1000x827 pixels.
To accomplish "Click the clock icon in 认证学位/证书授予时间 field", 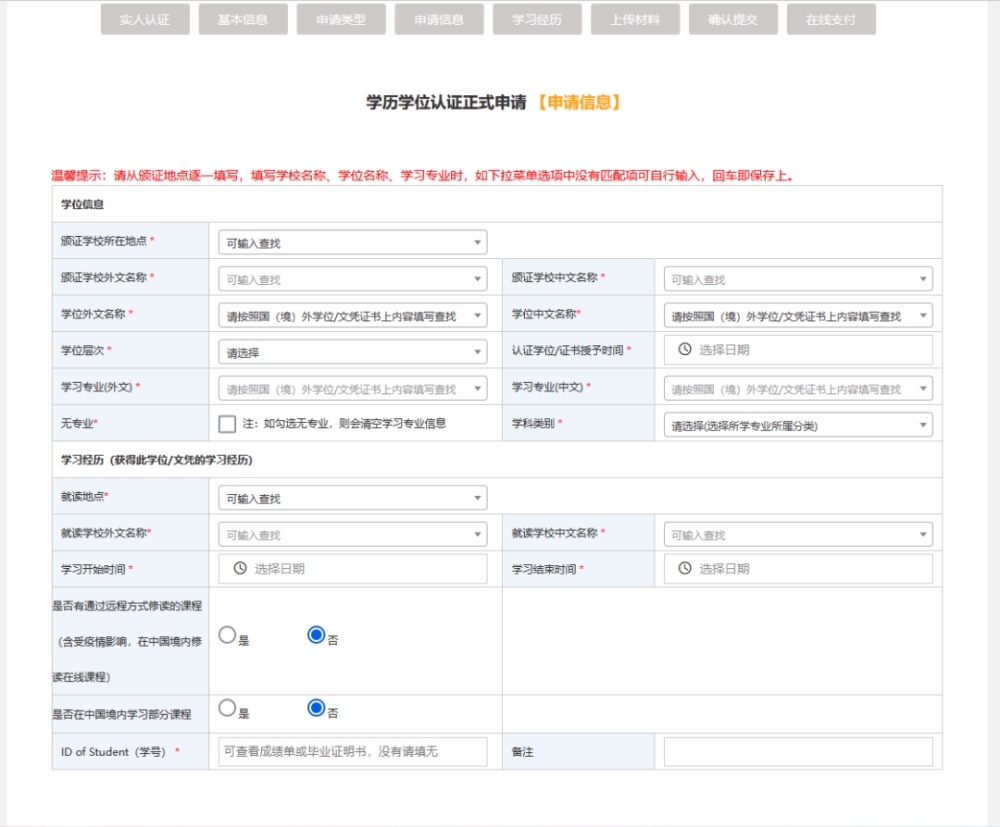I will pos(684,349).
